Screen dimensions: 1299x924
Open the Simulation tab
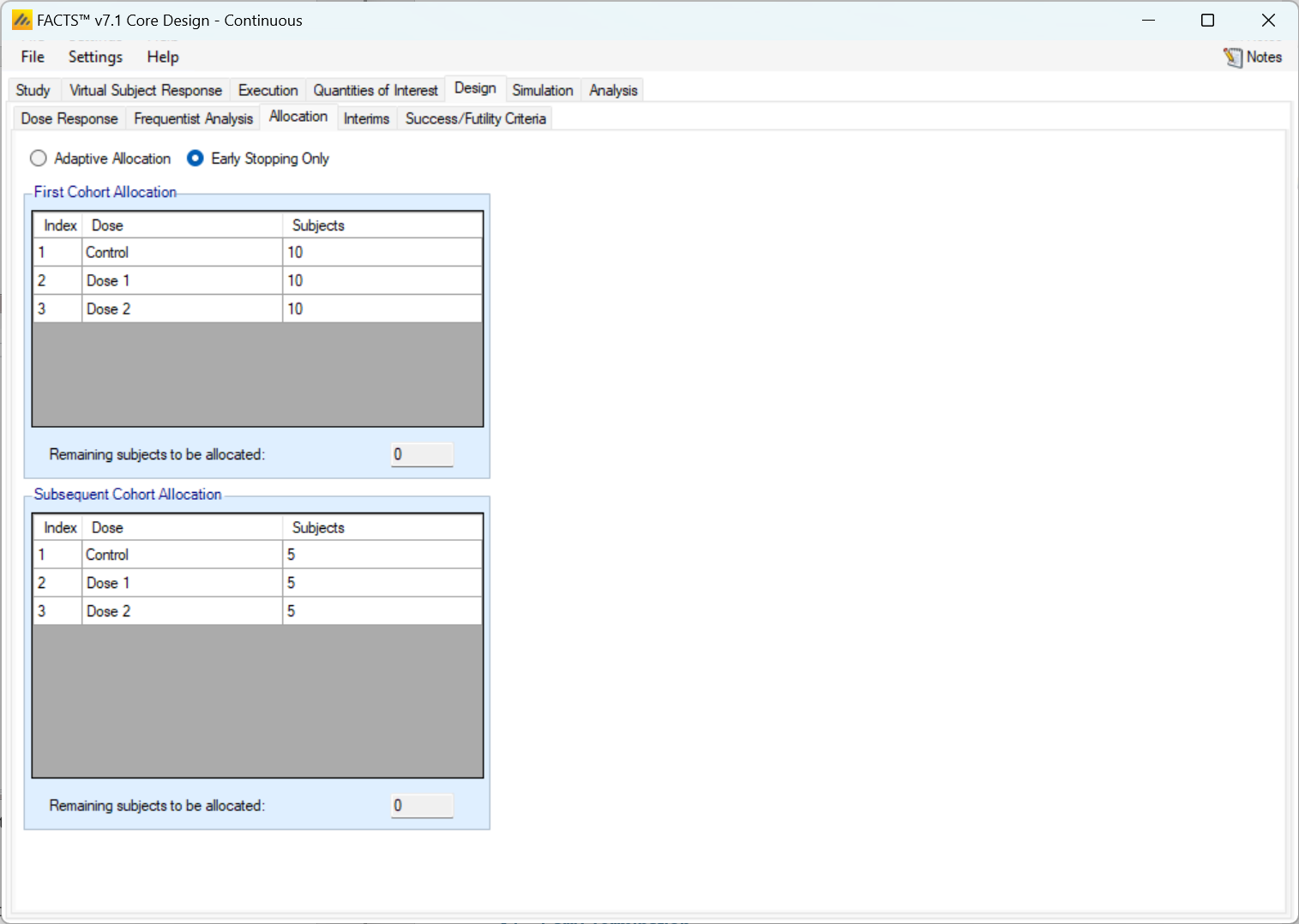(542, 91)
